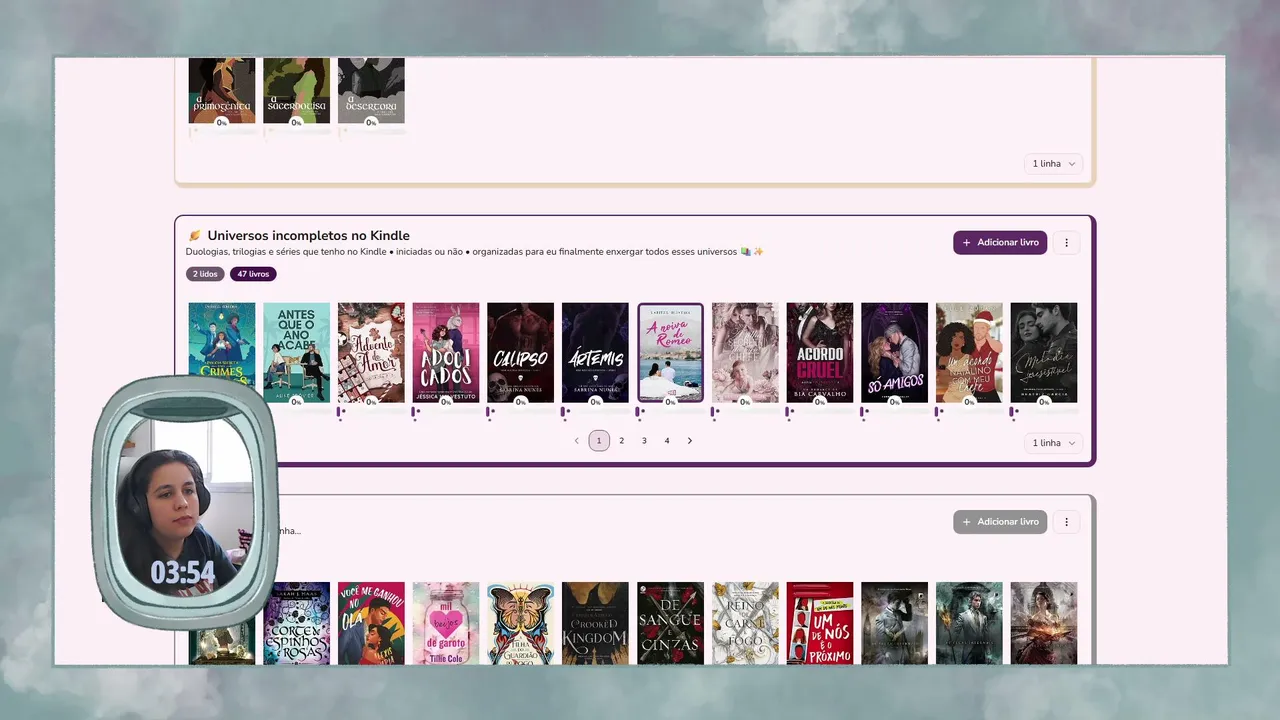The image size is (1280, 720).
Task: Open the Reino de Carne e Fogo cover
Action: 745,623
